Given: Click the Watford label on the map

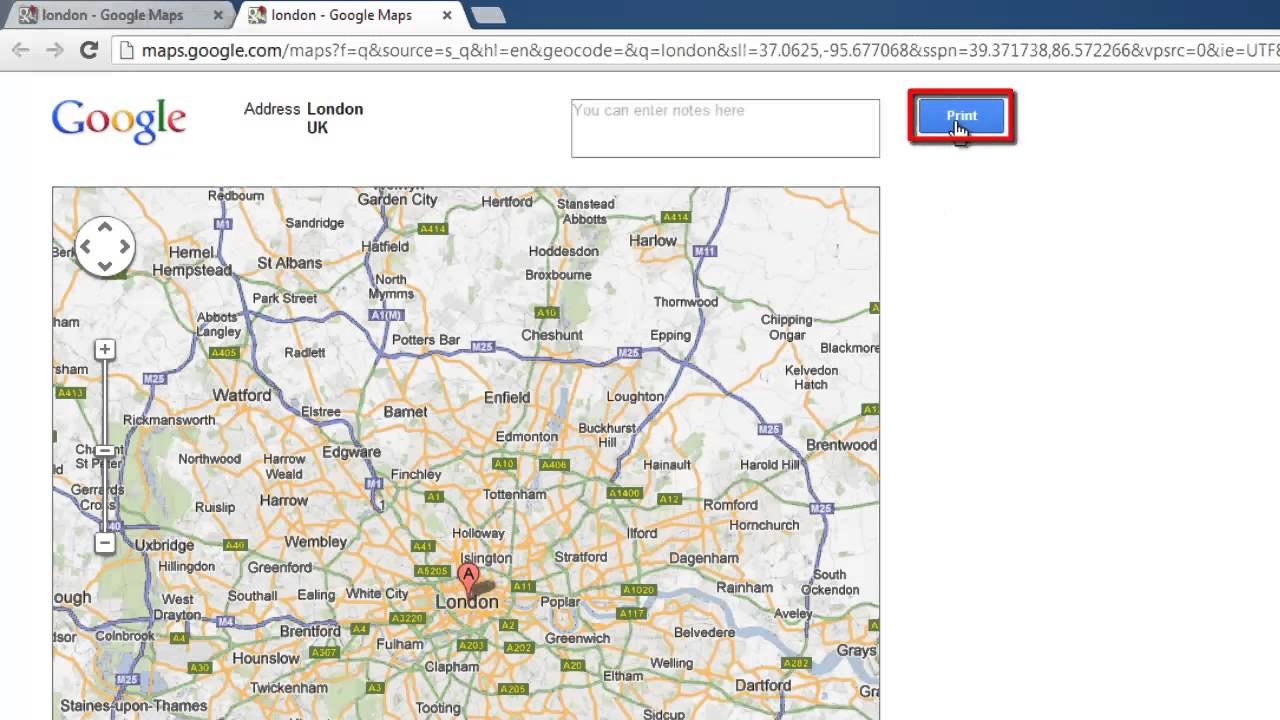Looking at the screenshot, I should (x=242, y=395).
